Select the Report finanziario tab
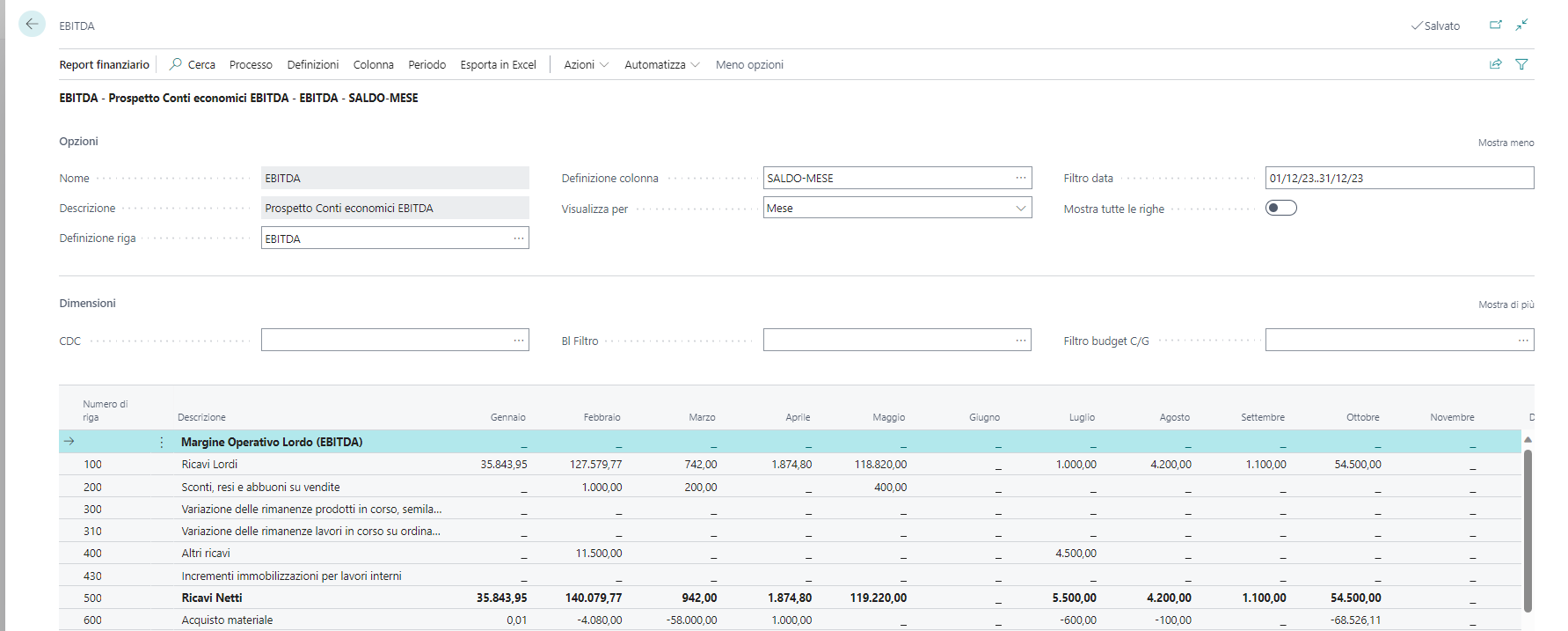1568x631 pixels. point(104,64)
